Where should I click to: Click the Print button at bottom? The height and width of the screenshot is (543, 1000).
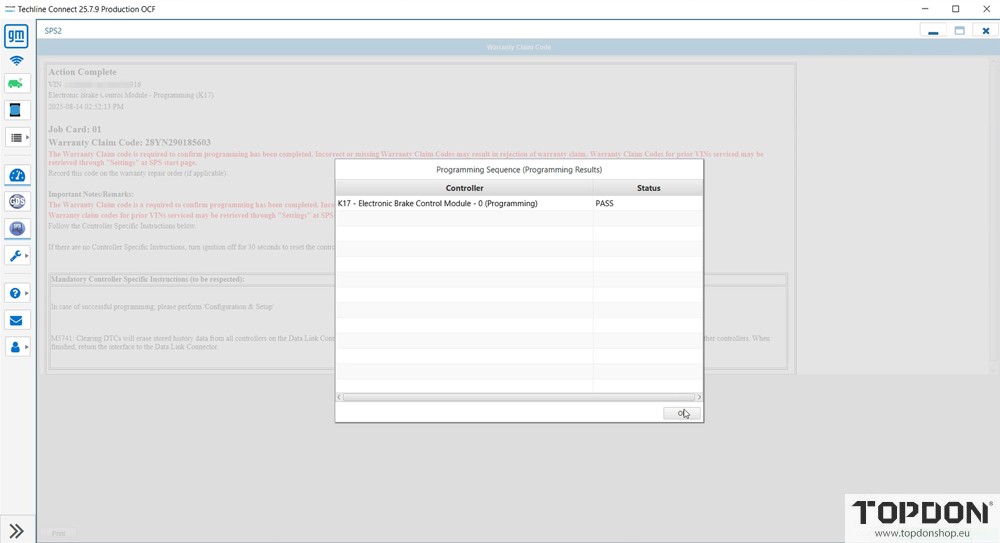click(x=59, y=533)
